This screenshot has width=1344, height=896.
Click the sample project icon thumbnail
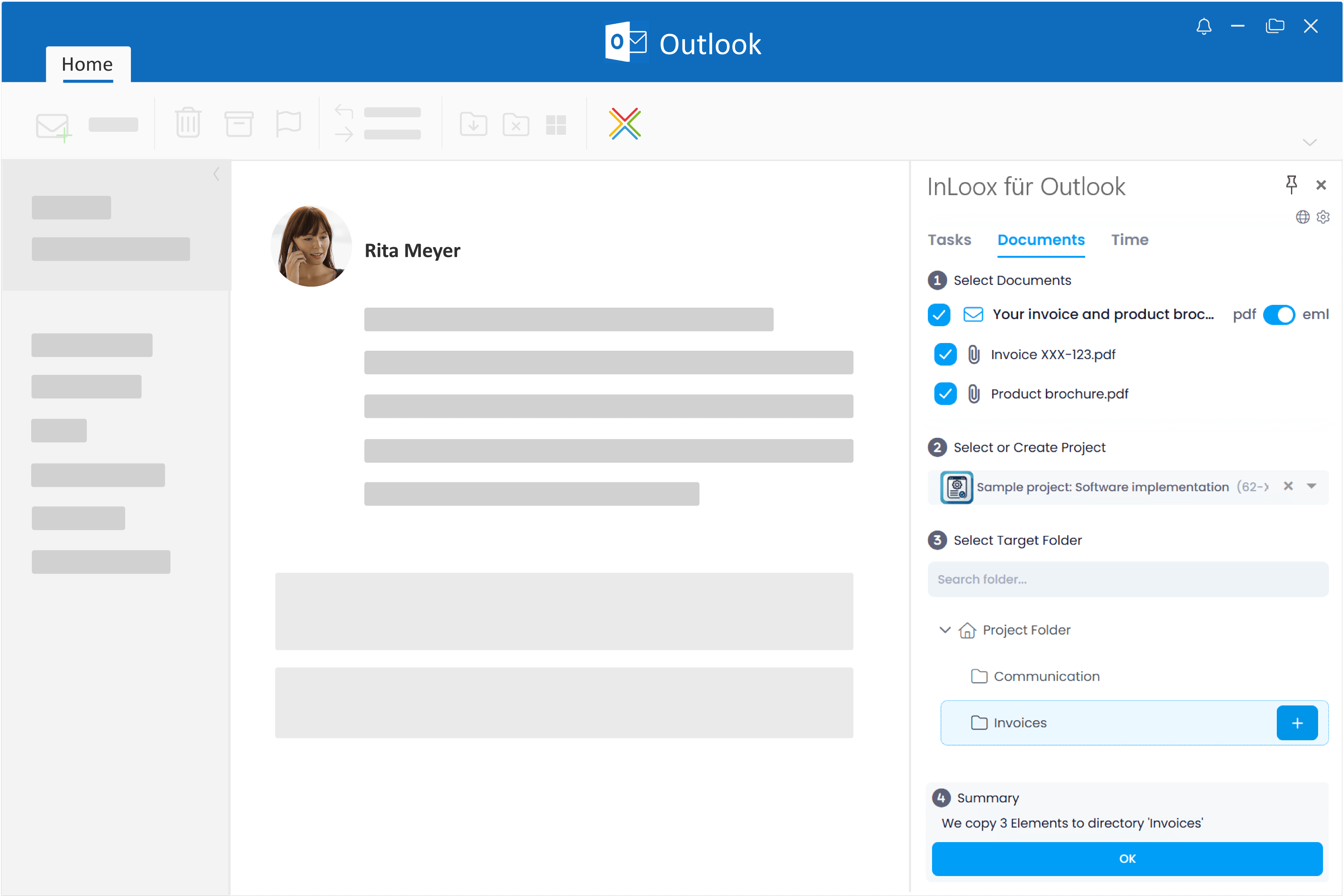pyautogui.click(x=957, y=488)
